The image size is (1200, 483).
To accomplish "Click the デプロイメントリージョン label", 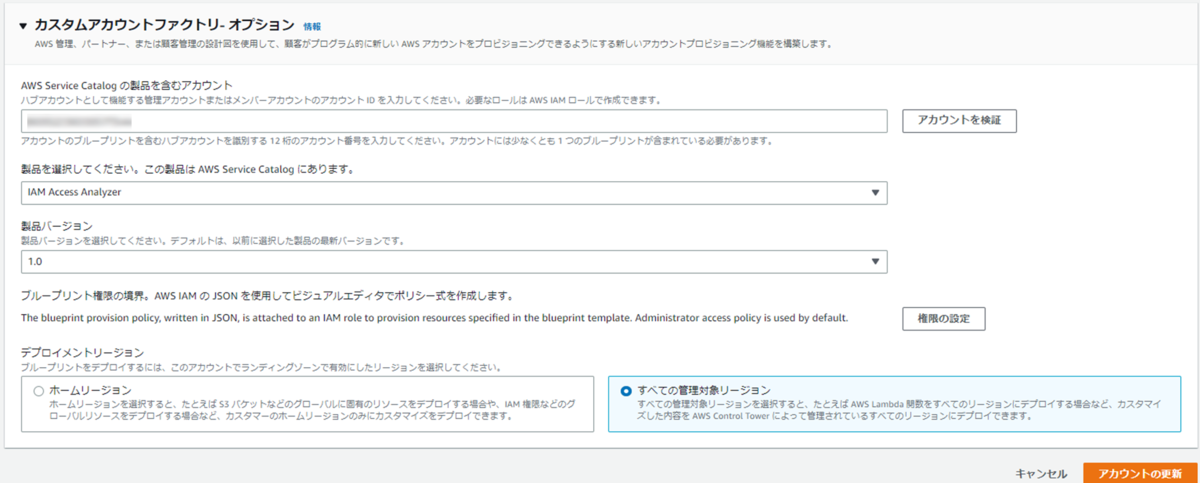I will tap(83, 353).
